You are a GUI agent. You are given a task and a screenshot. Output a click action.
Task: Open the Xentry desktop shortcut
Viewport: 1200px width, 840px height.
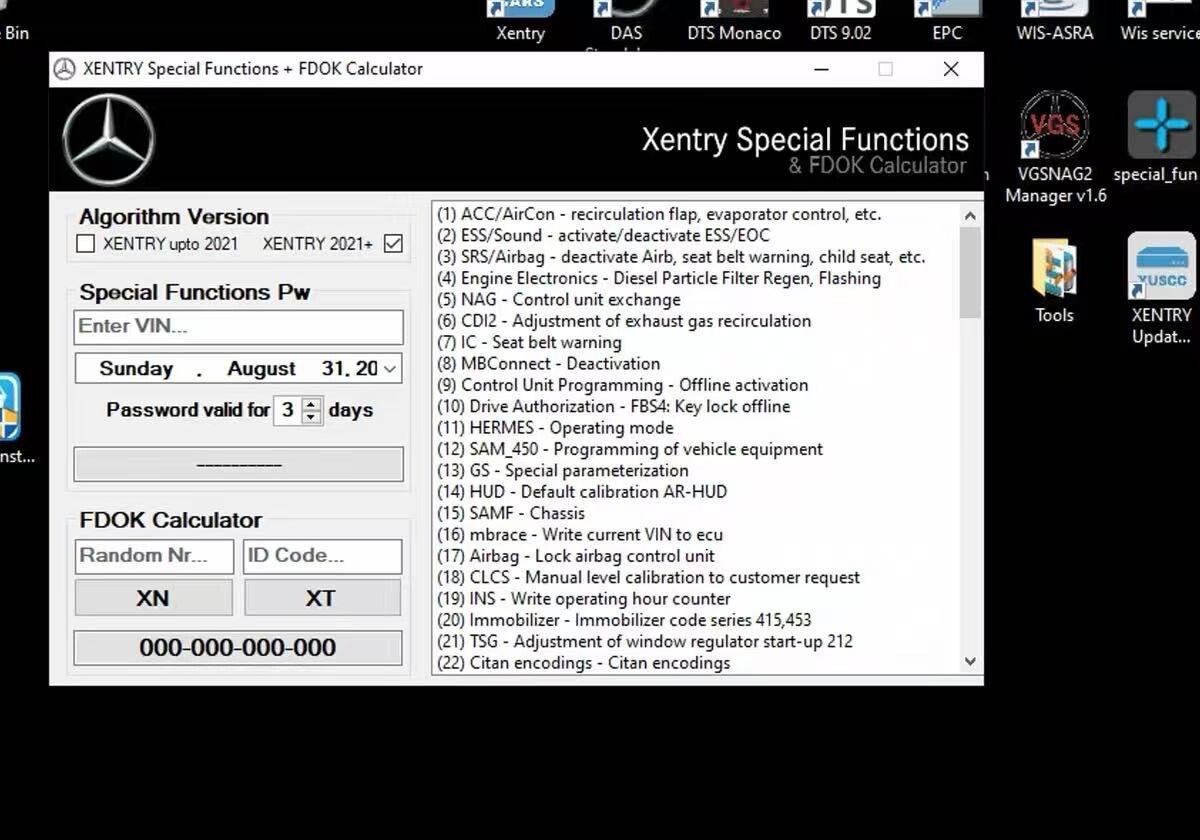click(521, 20)
